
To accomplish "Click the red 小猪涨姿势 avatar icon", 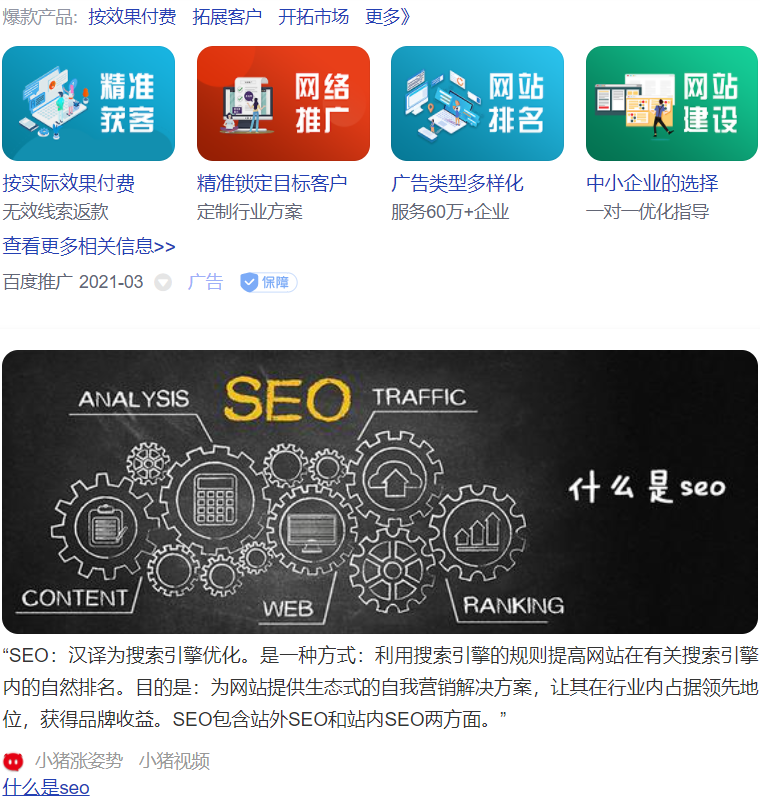I will [x=13, y=762].
